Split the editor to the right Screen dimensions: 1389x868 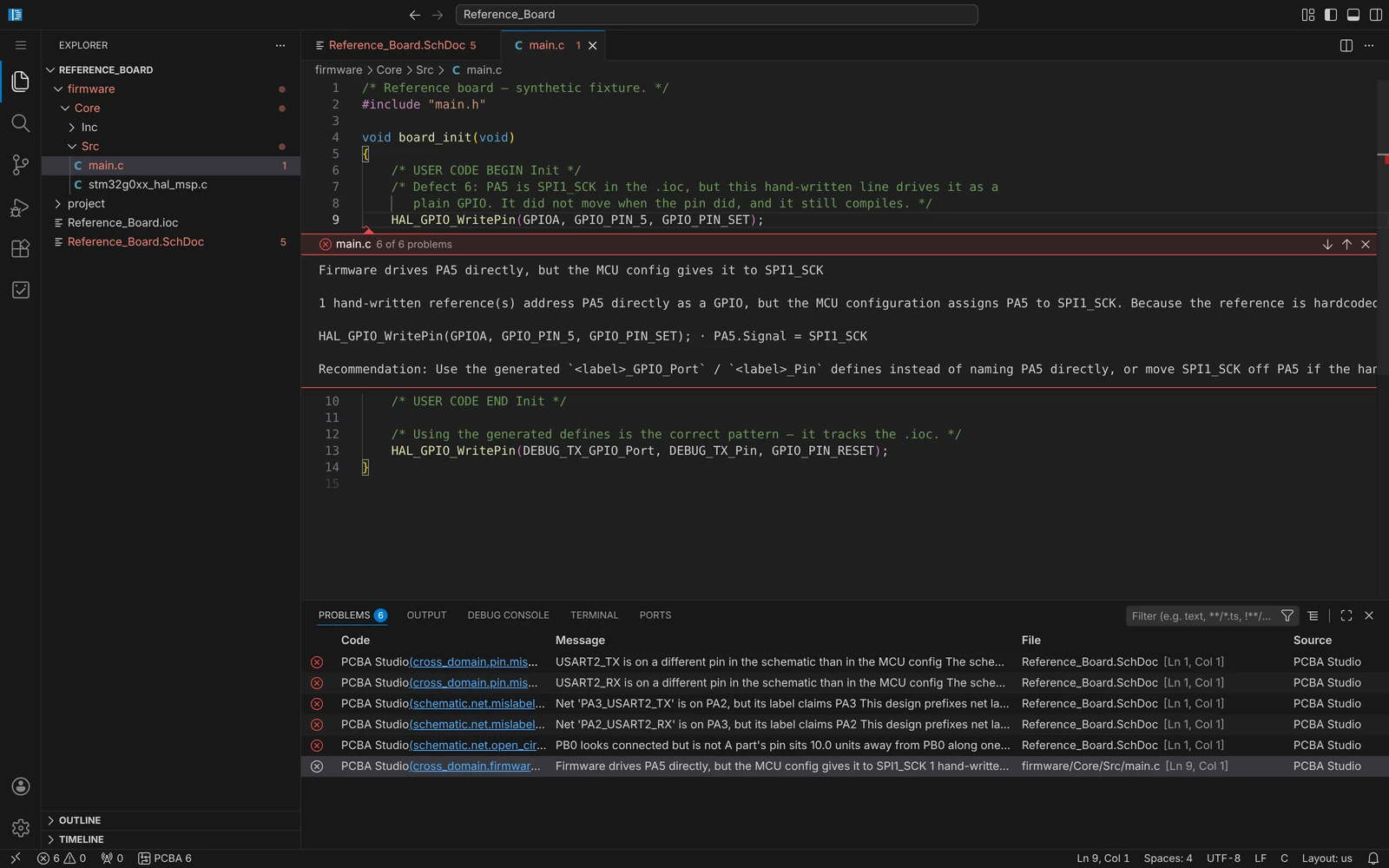click(x=1346, y=45)
